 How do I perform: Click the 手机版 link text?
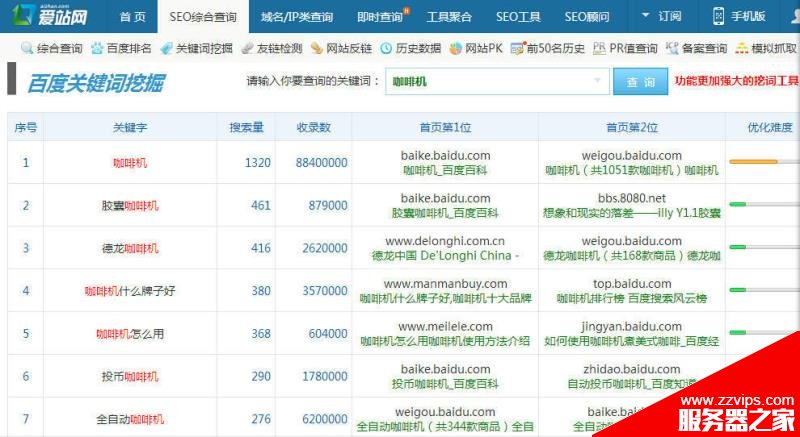(x=748, y=16)
